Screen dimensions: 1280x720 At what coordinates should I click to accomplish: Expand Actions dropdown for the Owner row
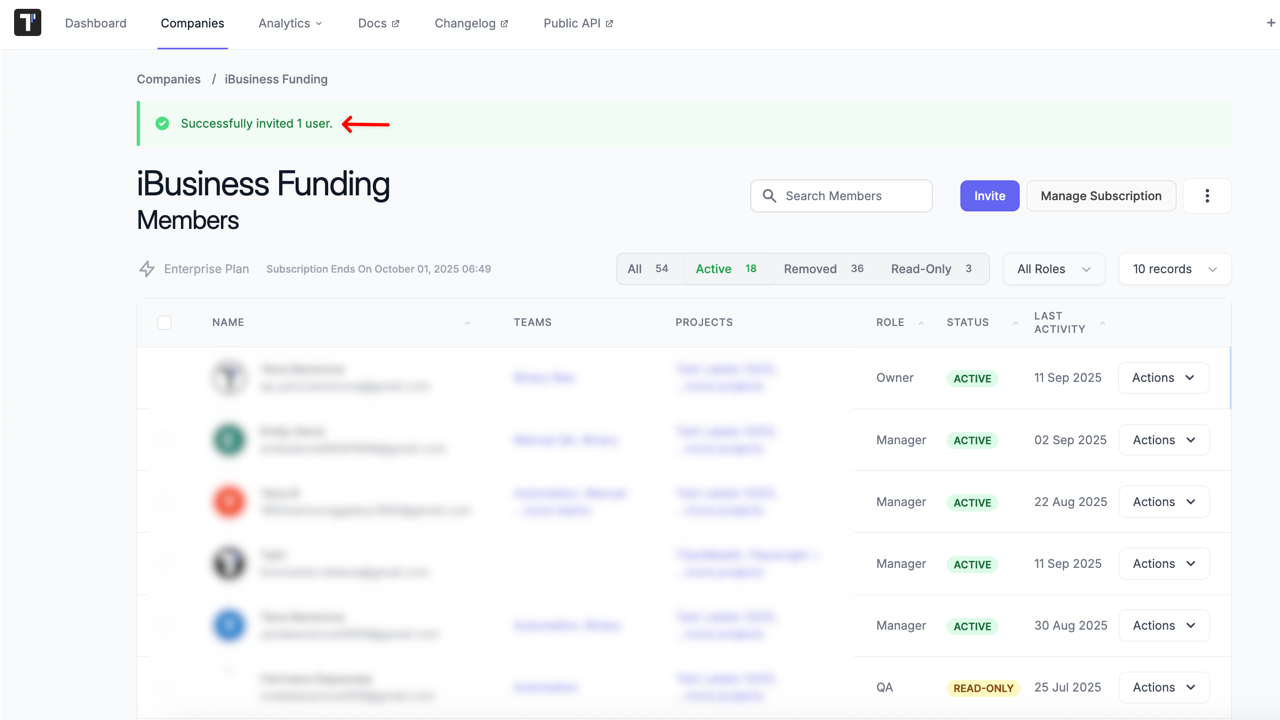1163,378
